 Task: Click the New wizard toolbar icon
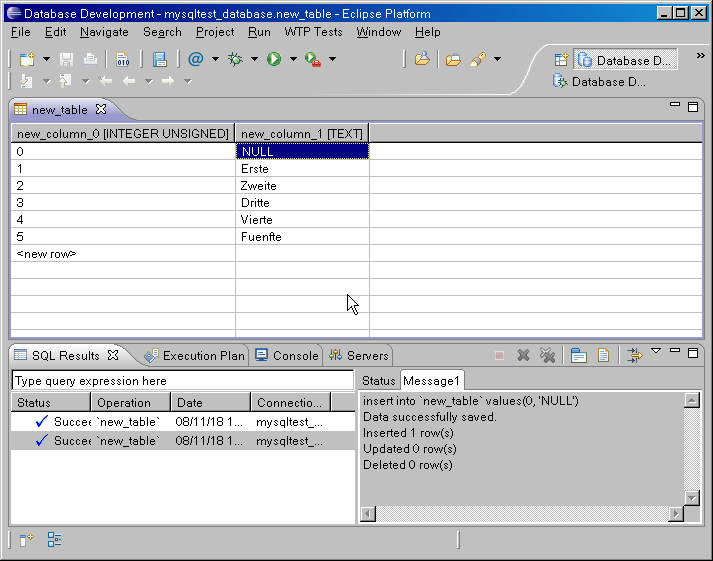[x=26, y=60]
